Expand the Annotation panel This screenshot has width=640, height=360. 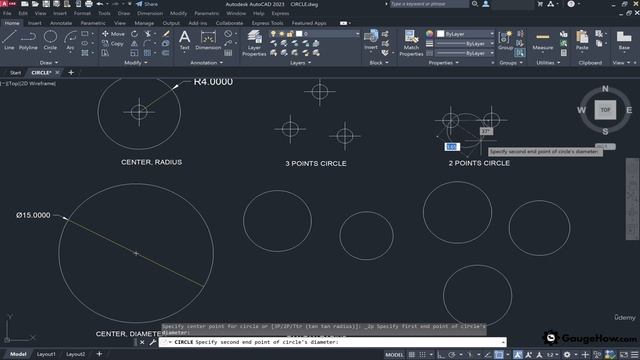(207, 63)
